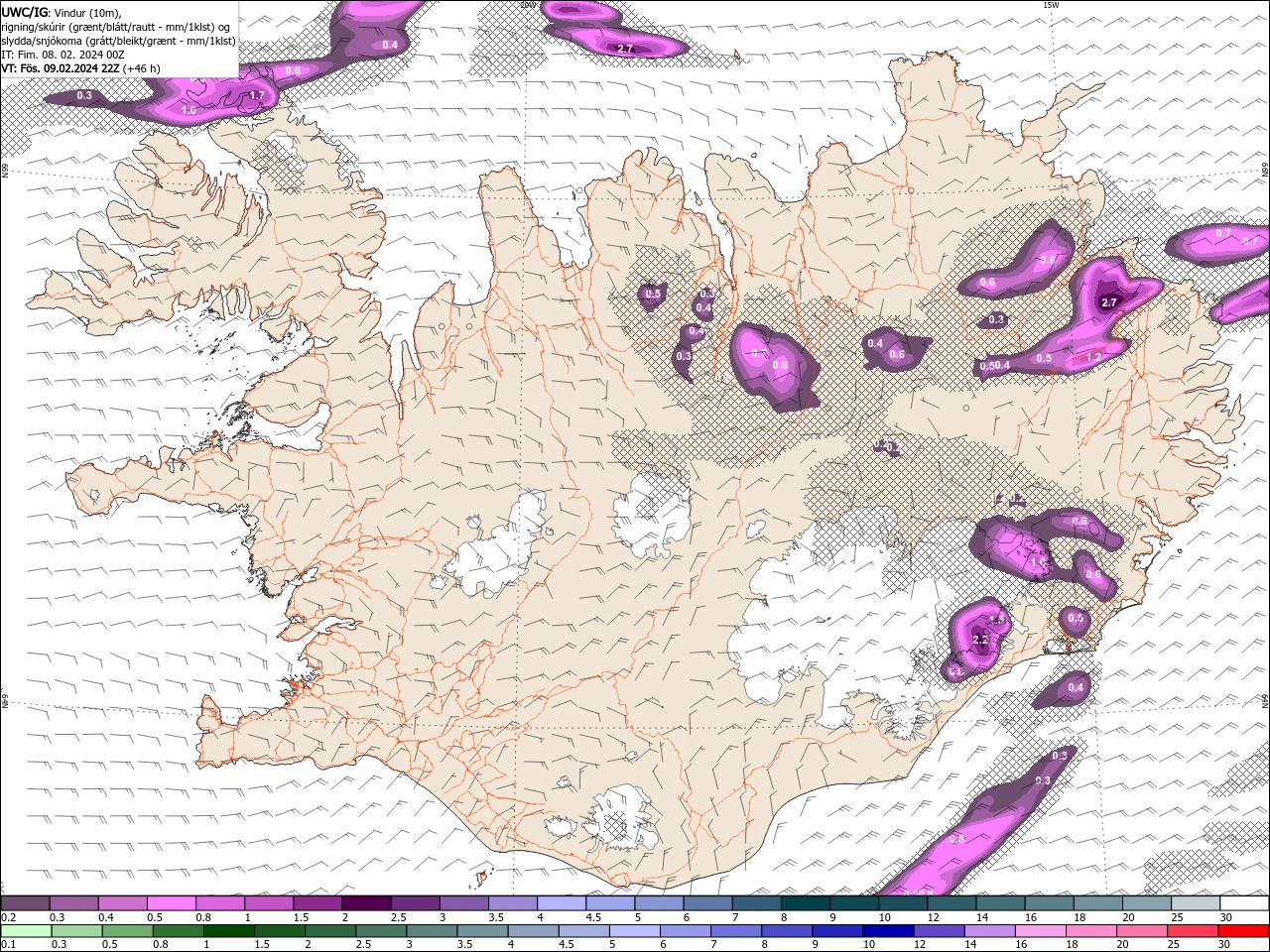
Task: Click the 30 label under the bottom legend row
Action: (1223, 945)
